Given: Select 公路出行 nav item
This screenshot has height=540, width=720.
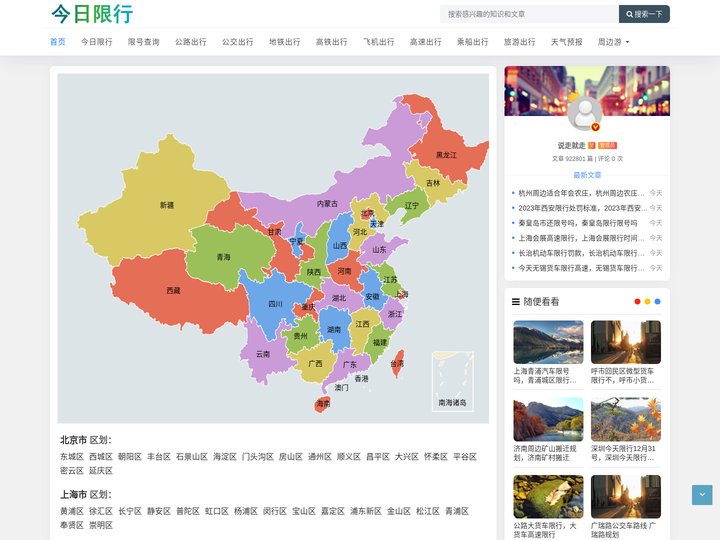Looking at the screenshot, I should tap(191, 42).
